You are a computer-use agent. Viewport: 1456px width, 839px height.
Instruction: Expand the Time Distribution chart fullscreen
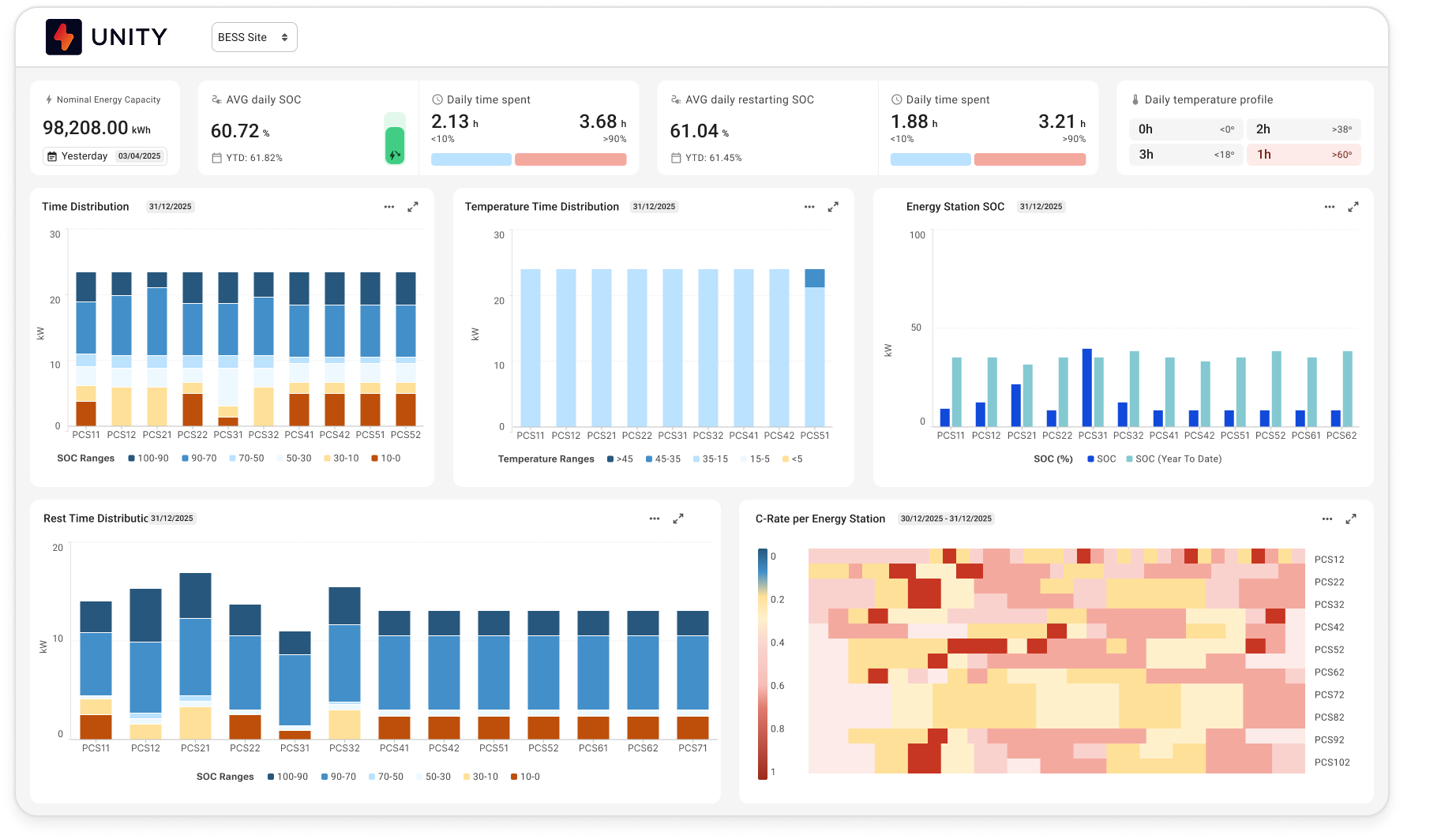[x=413, y=207]
